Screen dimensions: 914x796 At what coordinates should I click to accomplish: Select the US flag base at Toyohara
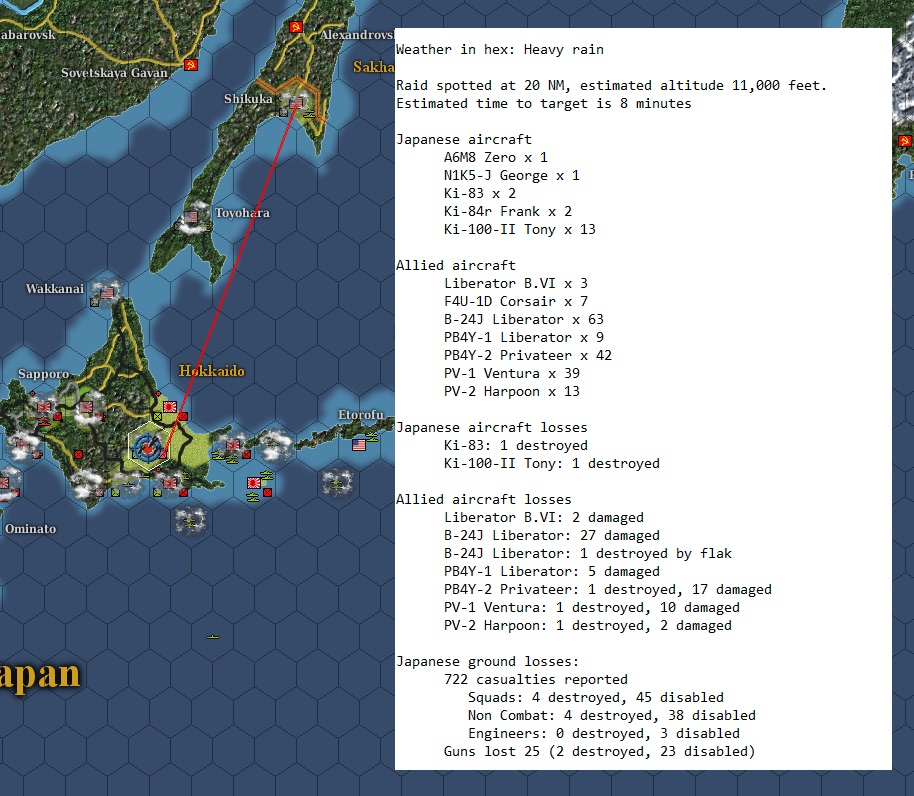click(x=191, y=217)
